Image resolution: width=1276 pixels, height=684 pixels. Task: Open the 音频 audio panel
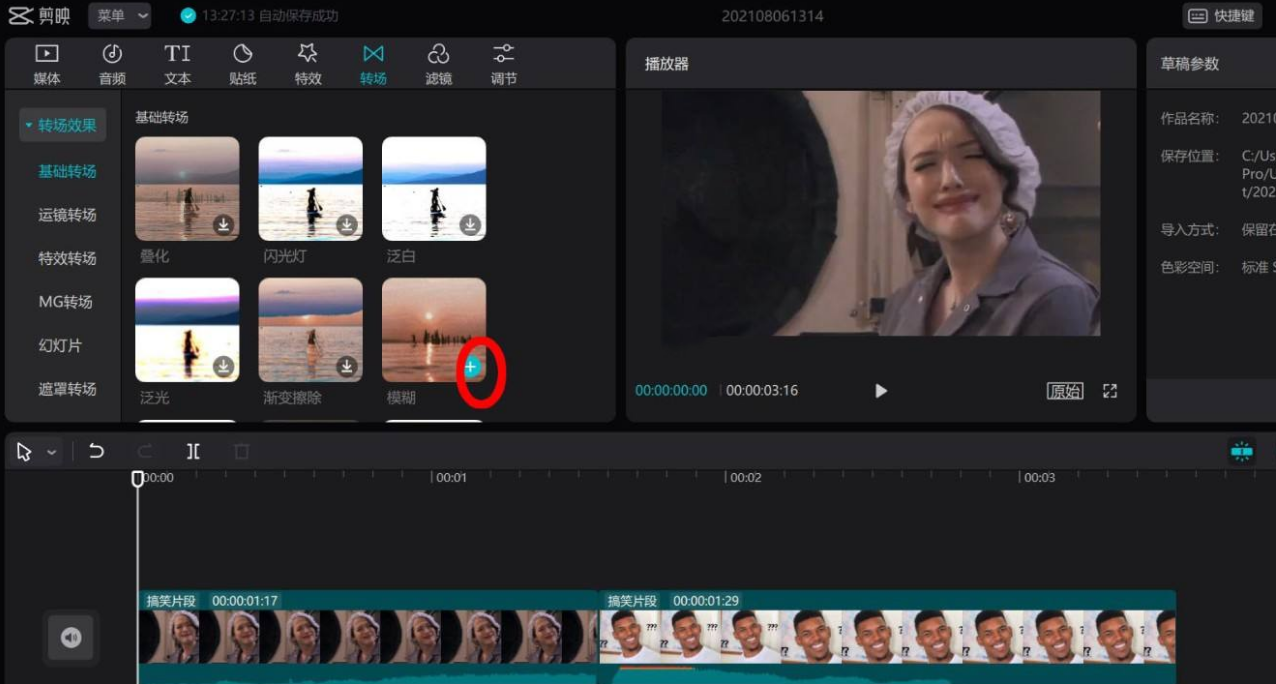coord(112,64)
